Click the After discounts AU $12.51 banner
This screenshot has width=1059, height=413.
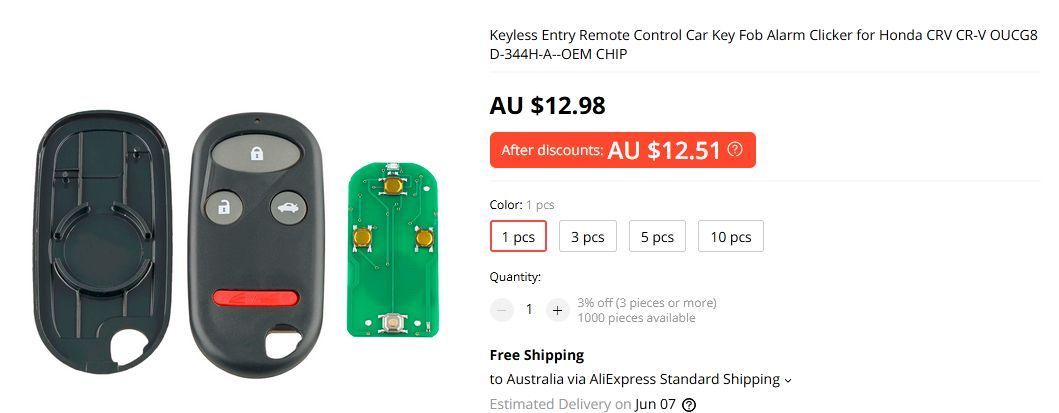pos(623,150)
